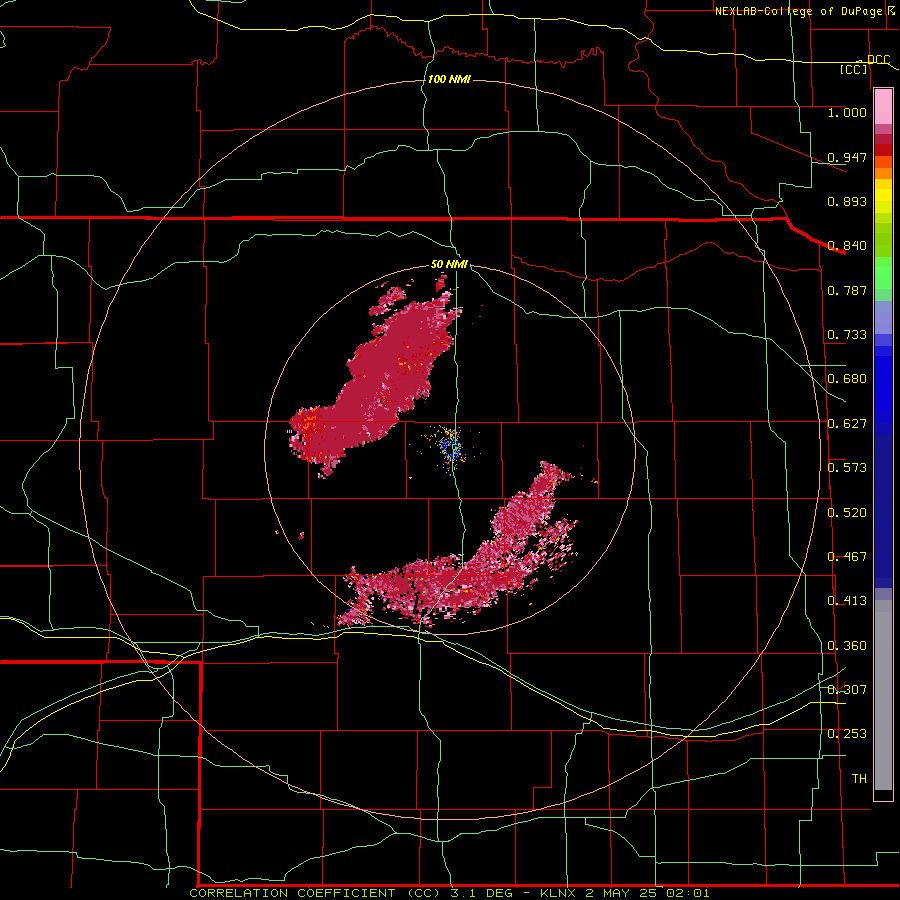Click the DCC product label

click(x=878, y=60)
